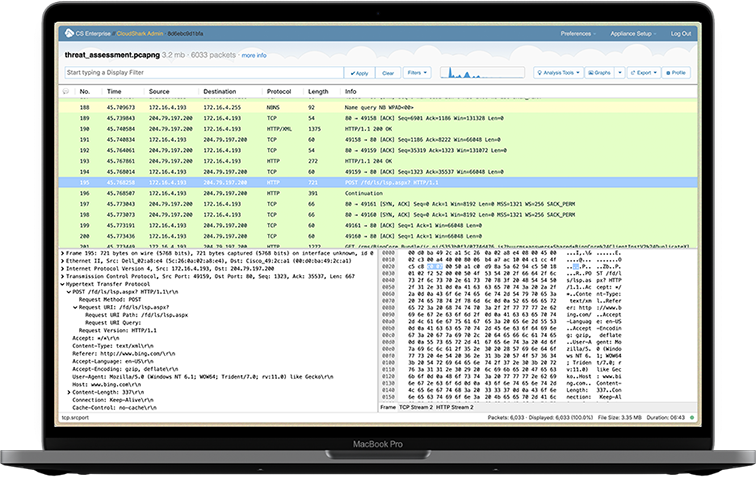Open the 'more info' link
Viewport: 756px width, 477px height.
click(254, 55)
